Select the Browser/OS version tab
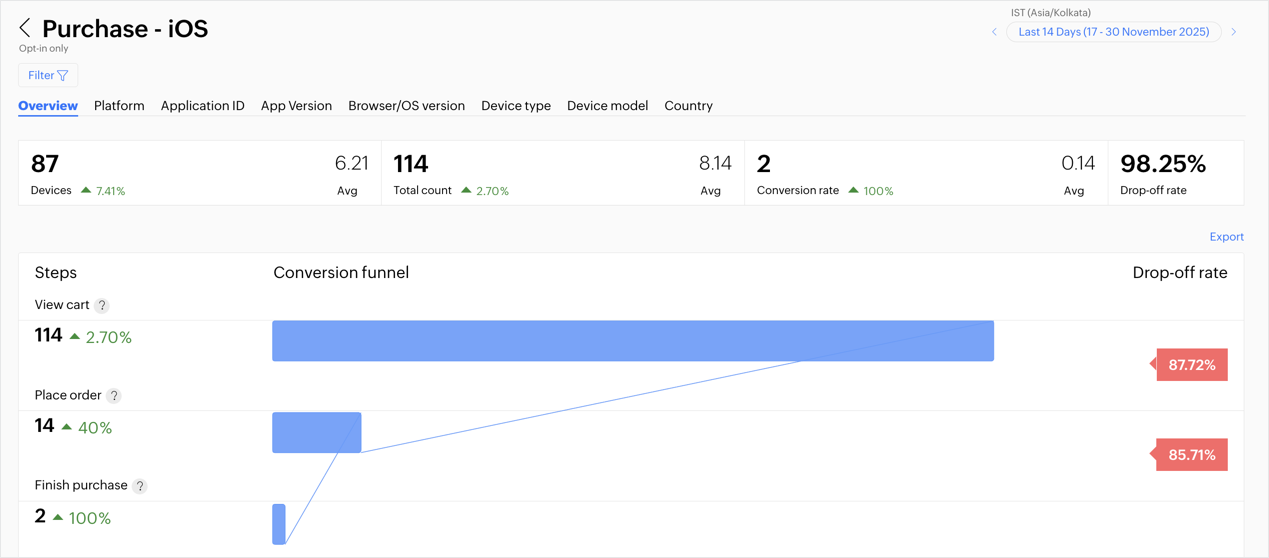1269x558 pixels. click(406, 106)
